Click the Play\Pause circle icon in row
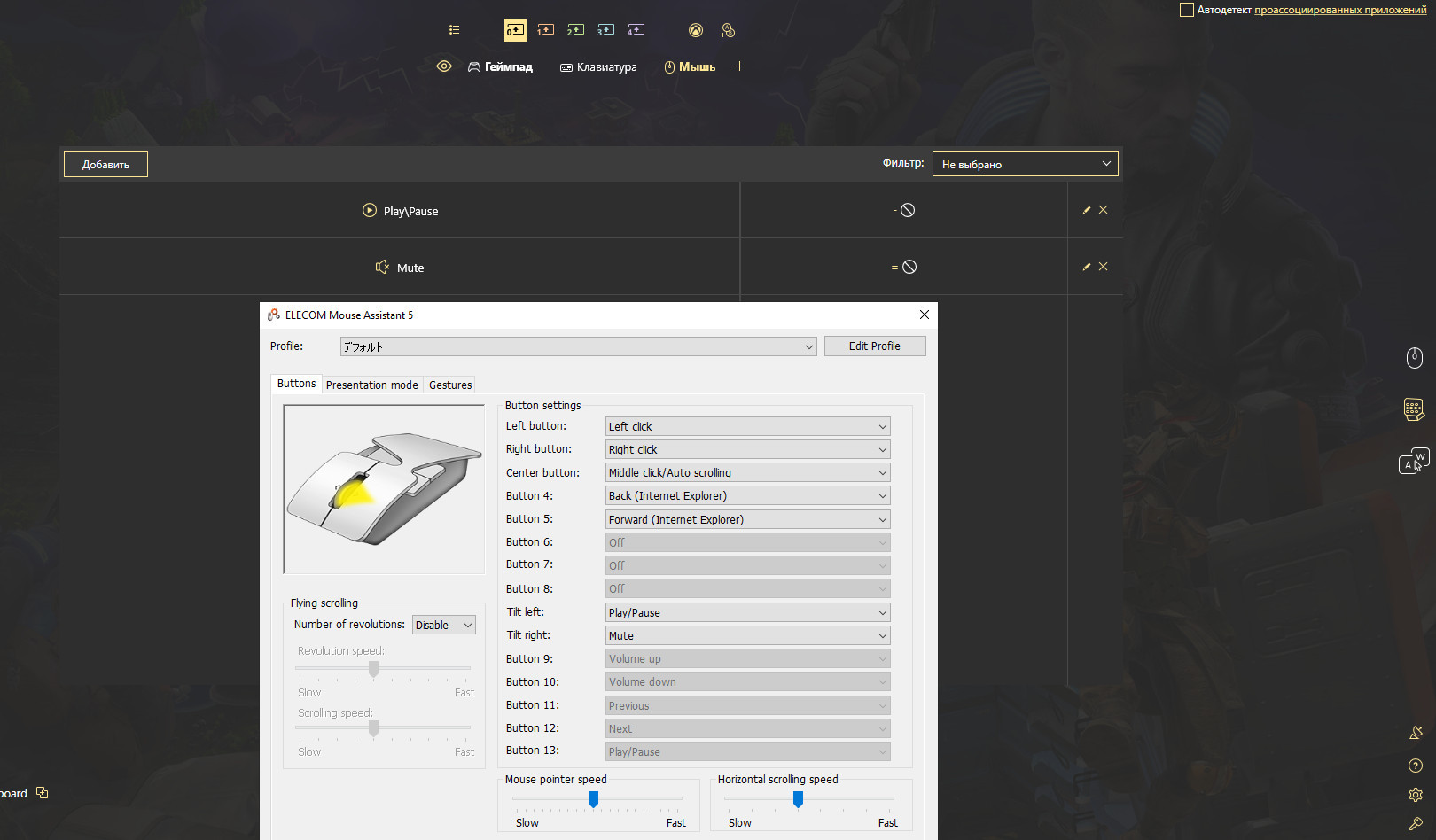The height and width of the screenshot is (840, 1436). [x=370, y=210]
